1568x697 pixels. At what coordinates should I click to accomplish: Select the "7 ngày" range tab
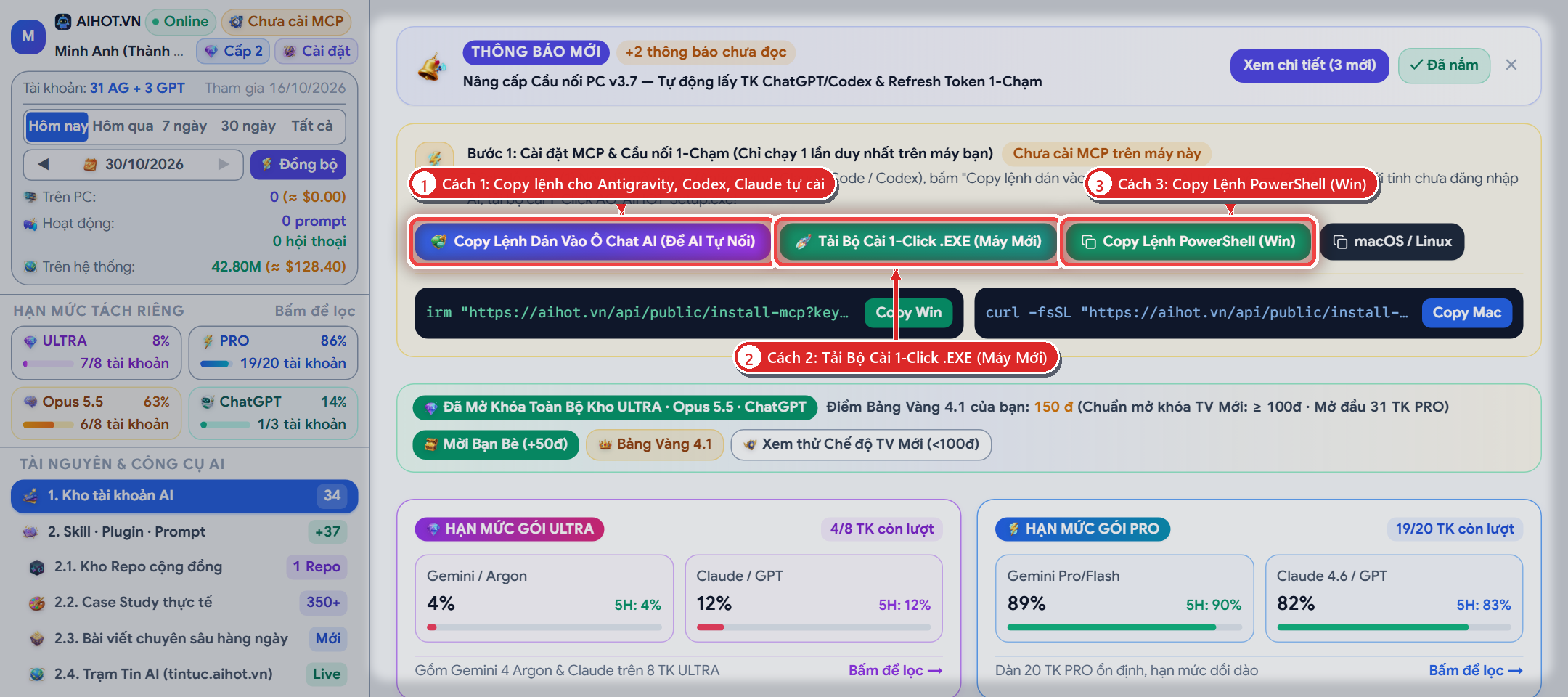184,126
